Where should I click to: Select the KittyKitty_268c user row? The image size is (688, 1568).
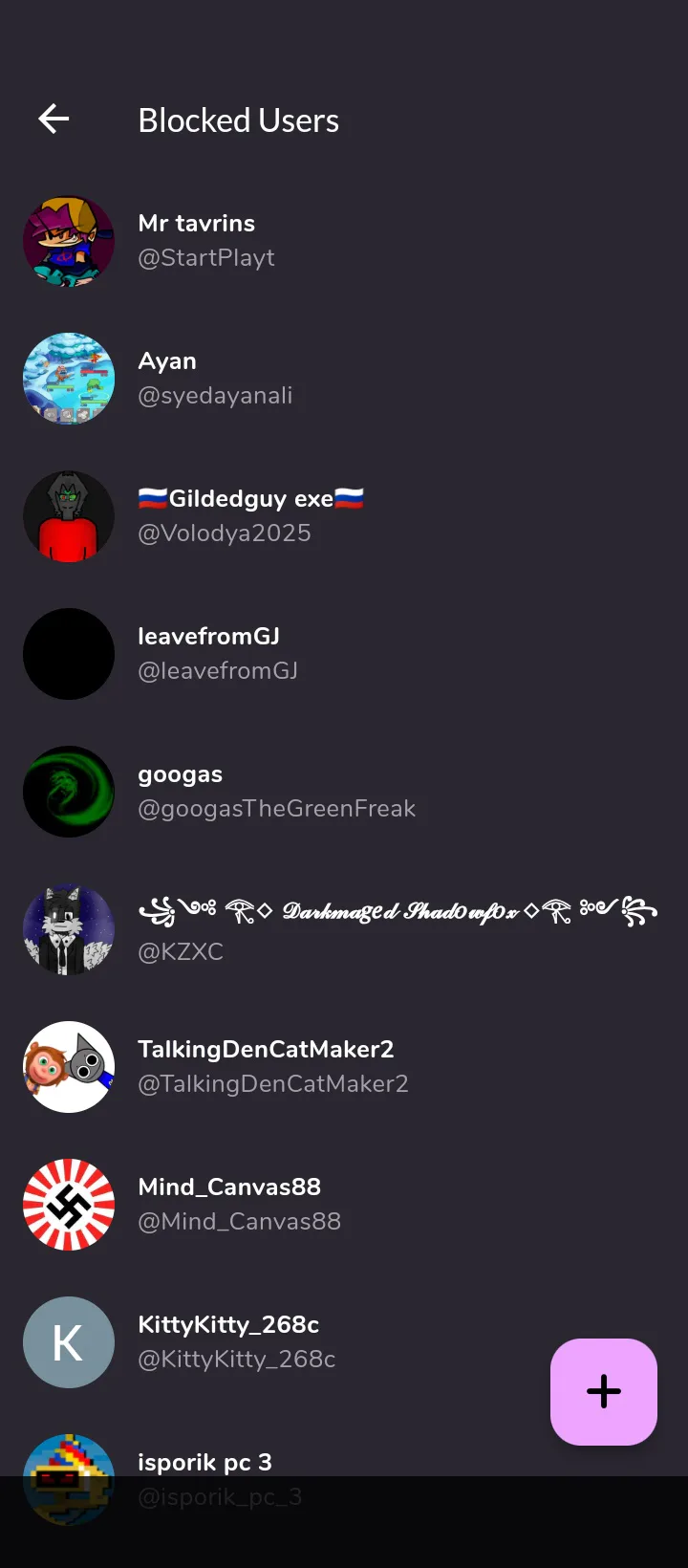tap(344, 1343)
